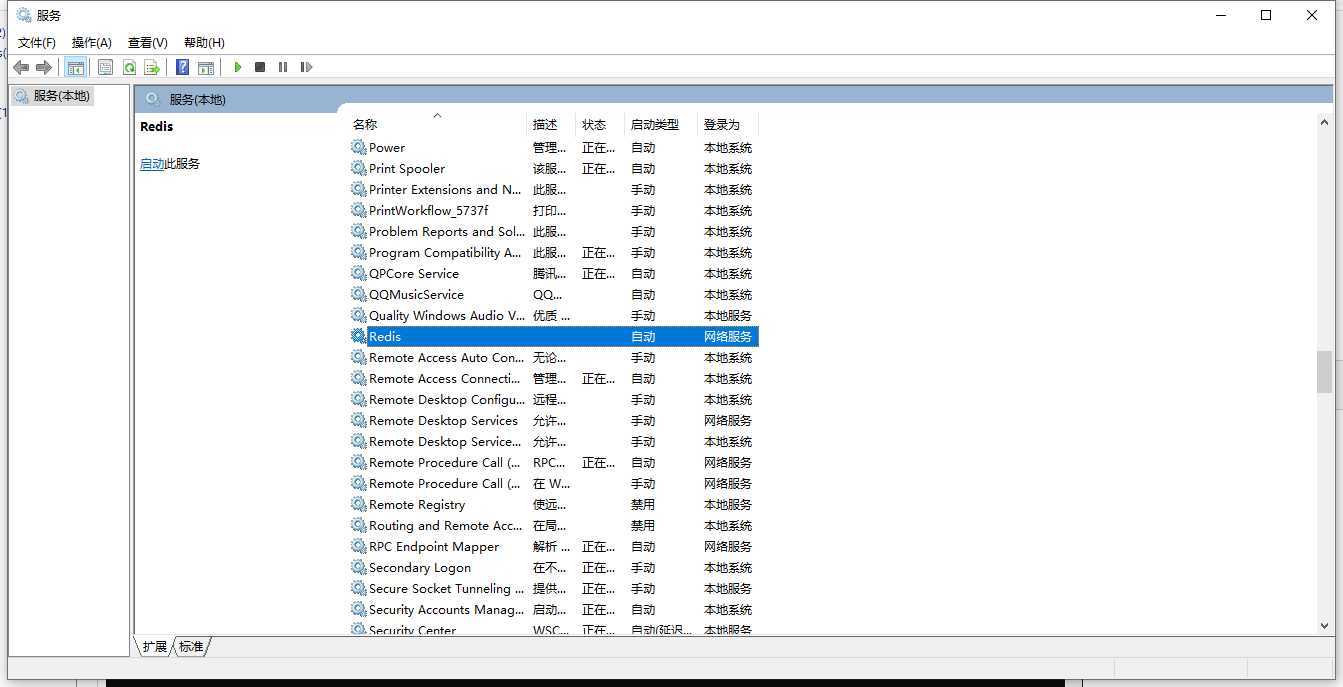Click the Export List toolbar icon
Screen dimensions: 1343x687
(152, 67)
